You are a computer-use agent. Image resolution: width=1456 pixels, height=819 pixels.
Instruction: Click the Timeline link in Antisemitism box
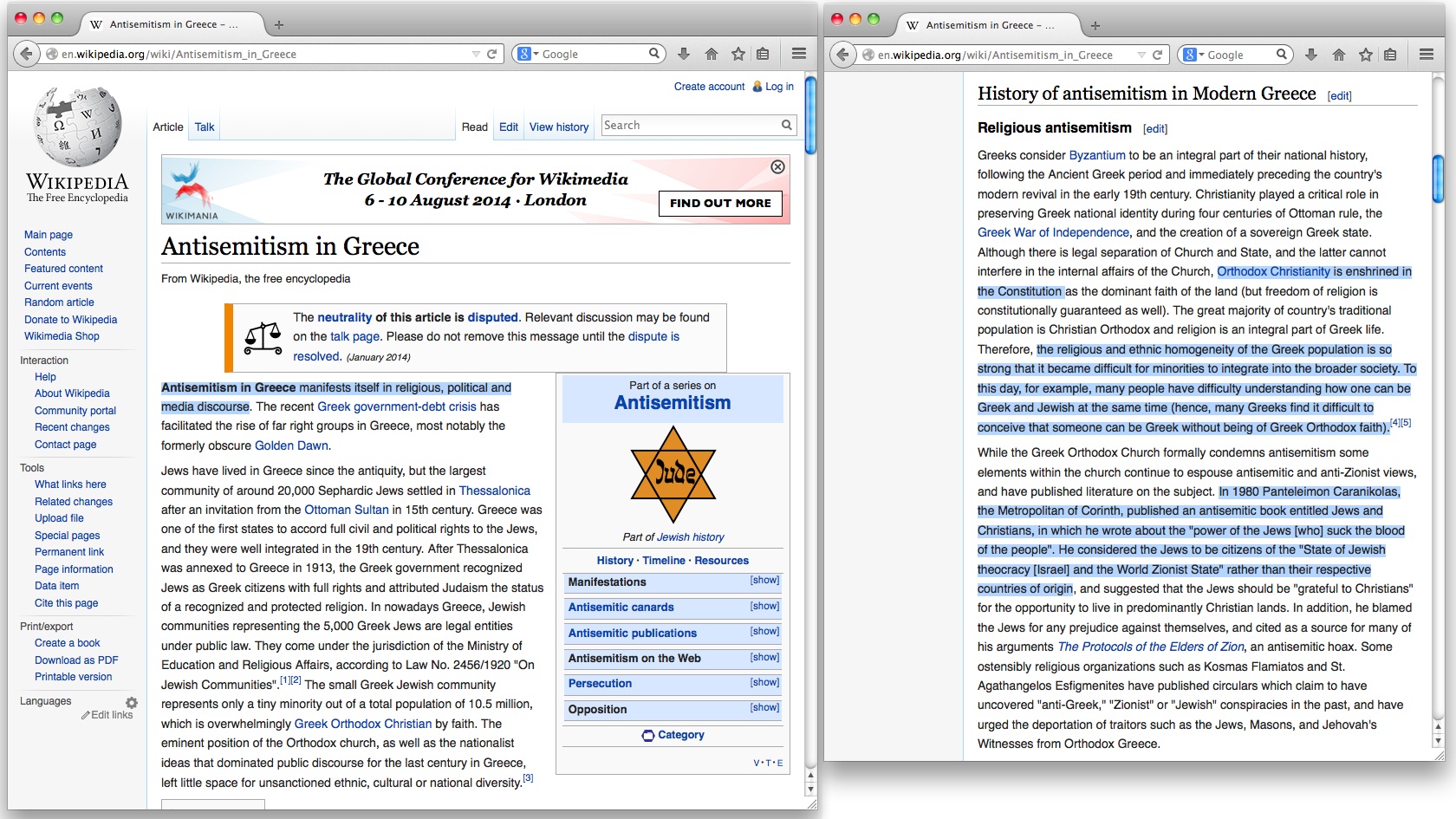(664, 561)
